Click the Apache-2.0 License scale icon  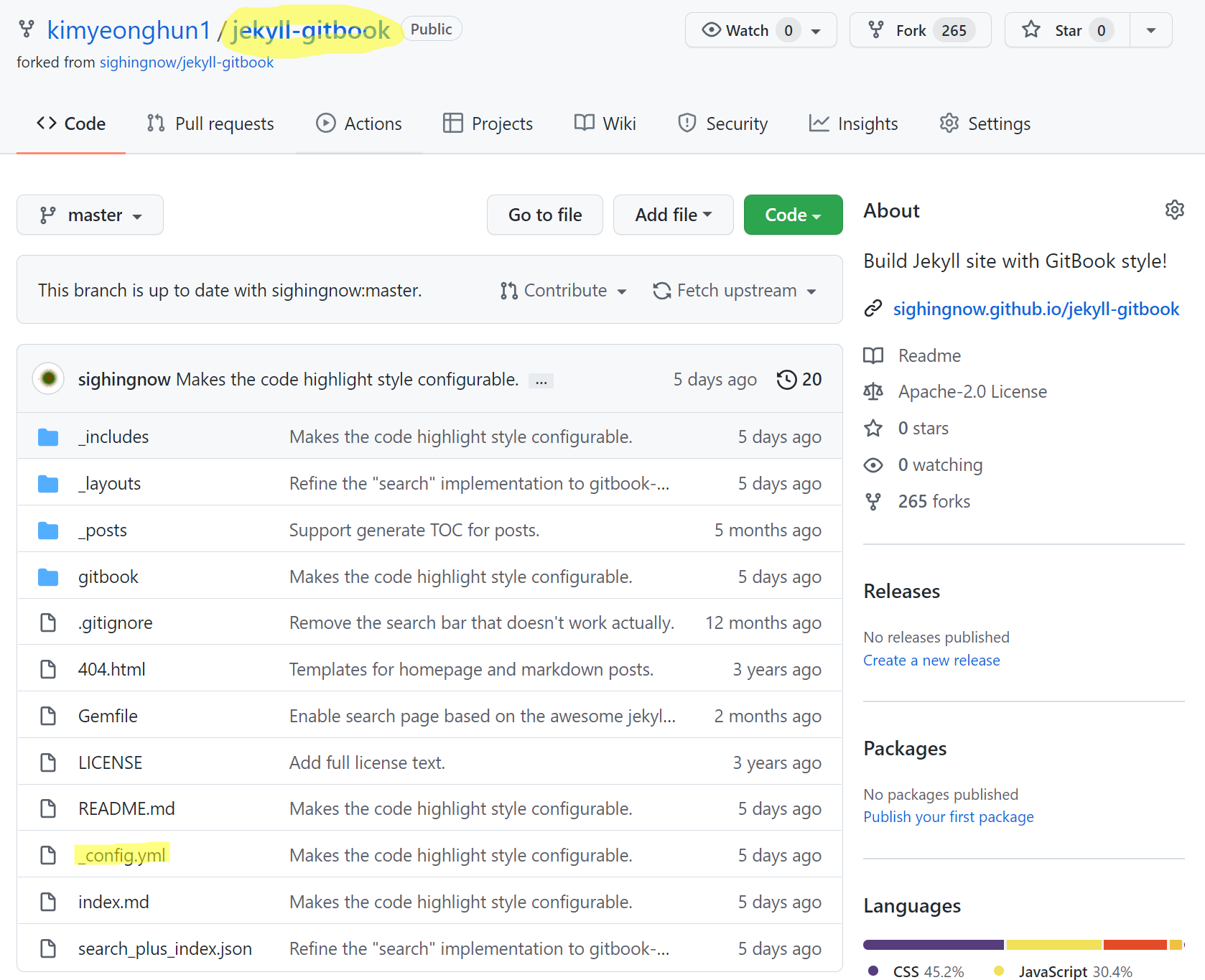click(873, 391)
